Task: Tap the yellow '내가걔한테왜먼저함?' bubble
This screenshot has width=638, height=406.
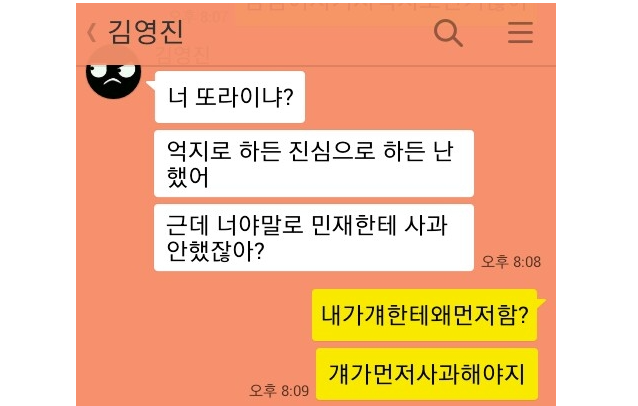Action: point(424,315)
